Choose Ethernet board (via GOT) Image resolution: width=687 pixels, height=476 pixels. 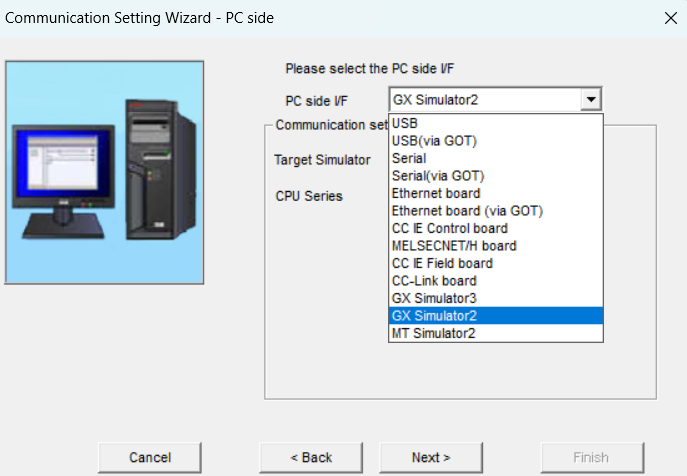coord(496,211)
